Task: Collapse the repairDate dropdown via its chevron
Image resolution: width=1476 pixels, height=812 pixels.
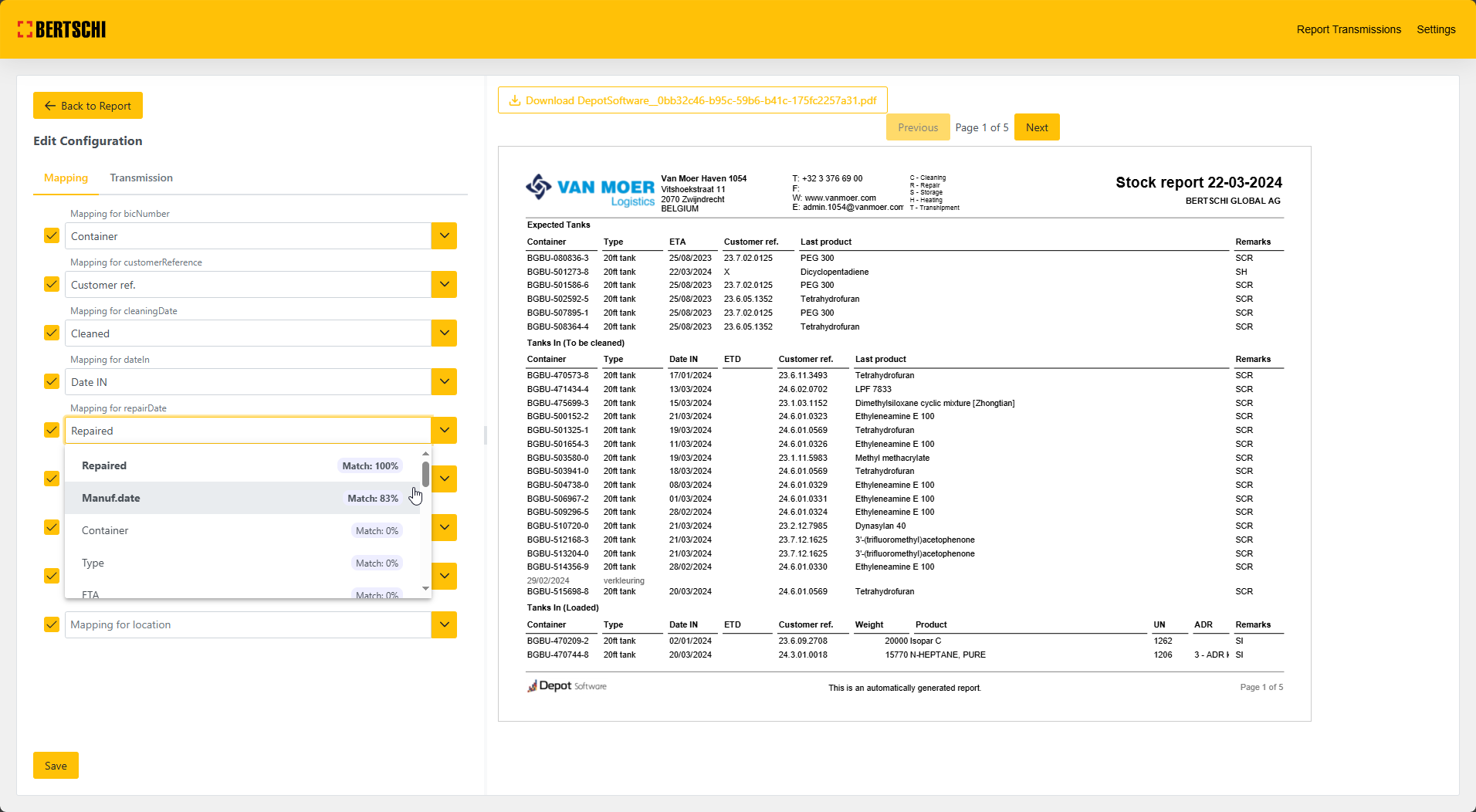Action: (x=444, y=431)
